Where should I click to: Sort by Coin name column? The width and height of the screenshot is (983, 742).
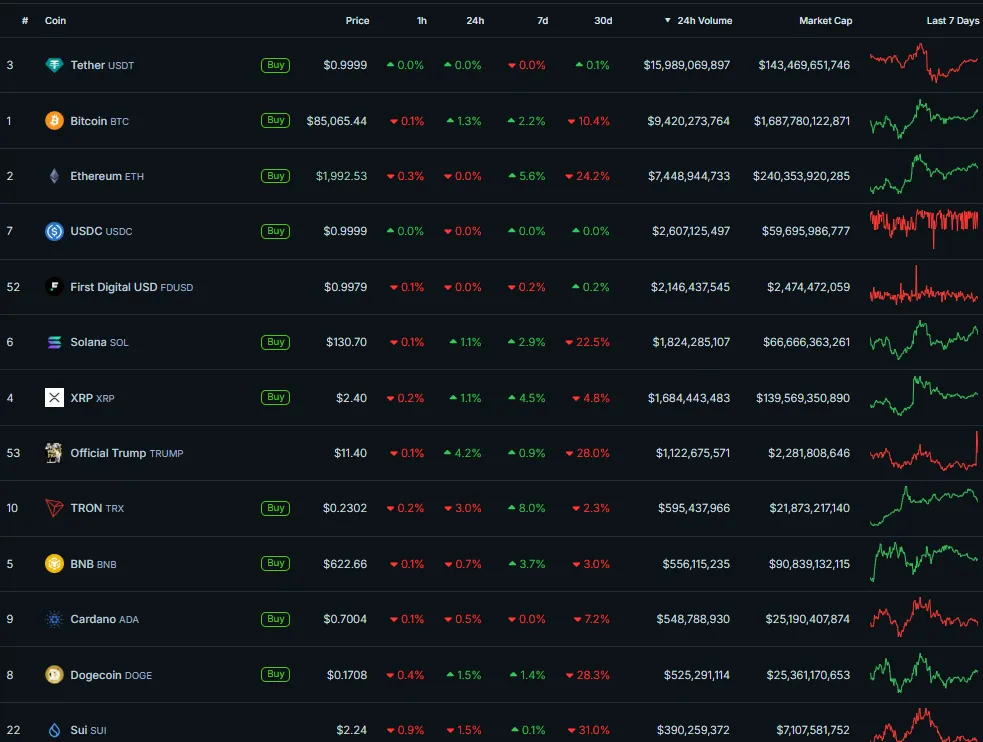tap(55, 21)
